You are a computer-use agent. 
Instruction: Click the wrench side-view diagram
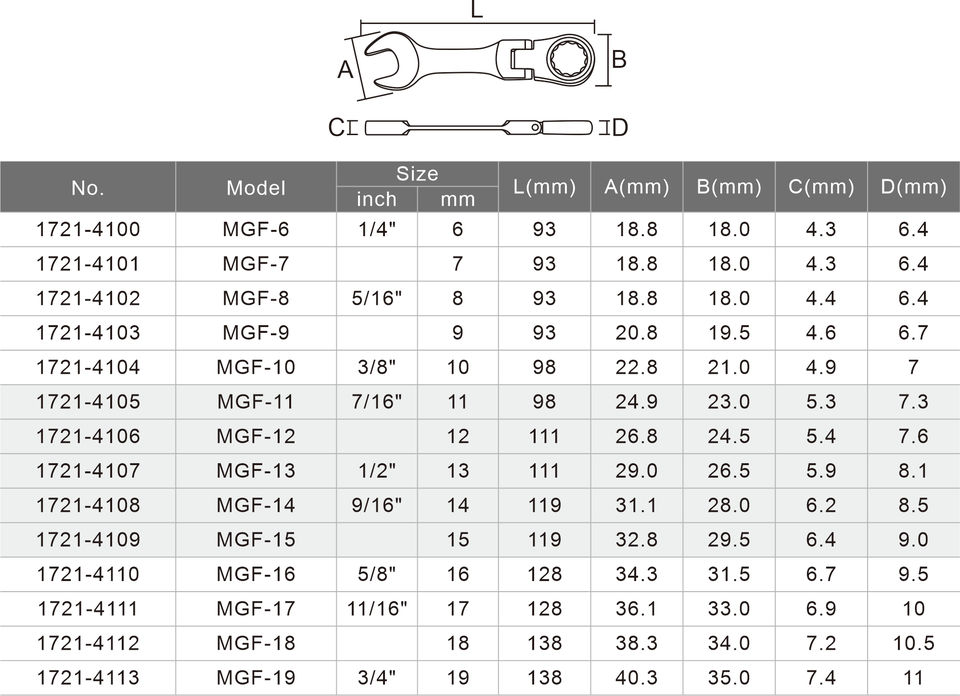pyautogui.click(x=482, y=128)
